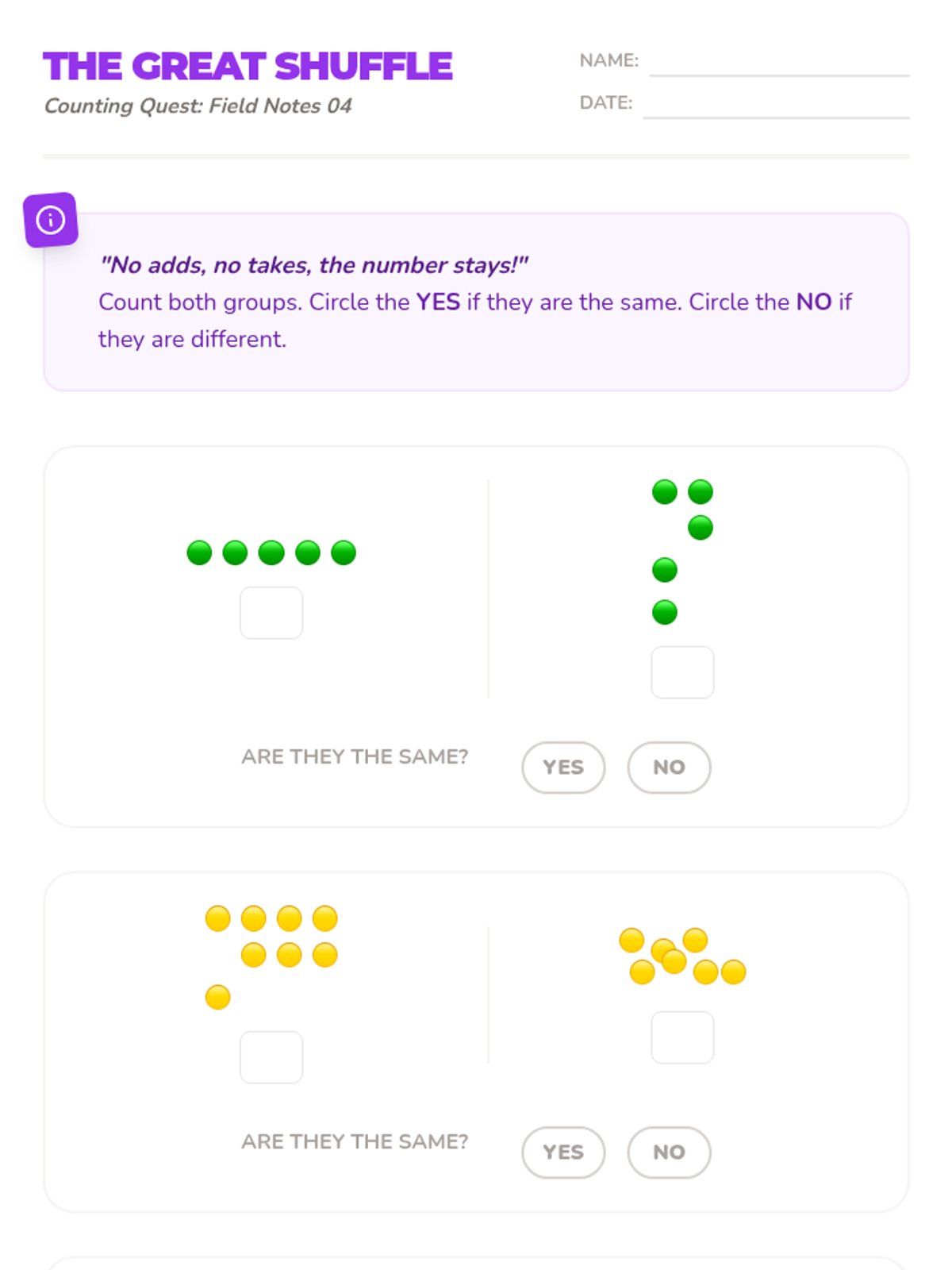
Task: Click the lowest green dot on right
Action: (665, 612)
